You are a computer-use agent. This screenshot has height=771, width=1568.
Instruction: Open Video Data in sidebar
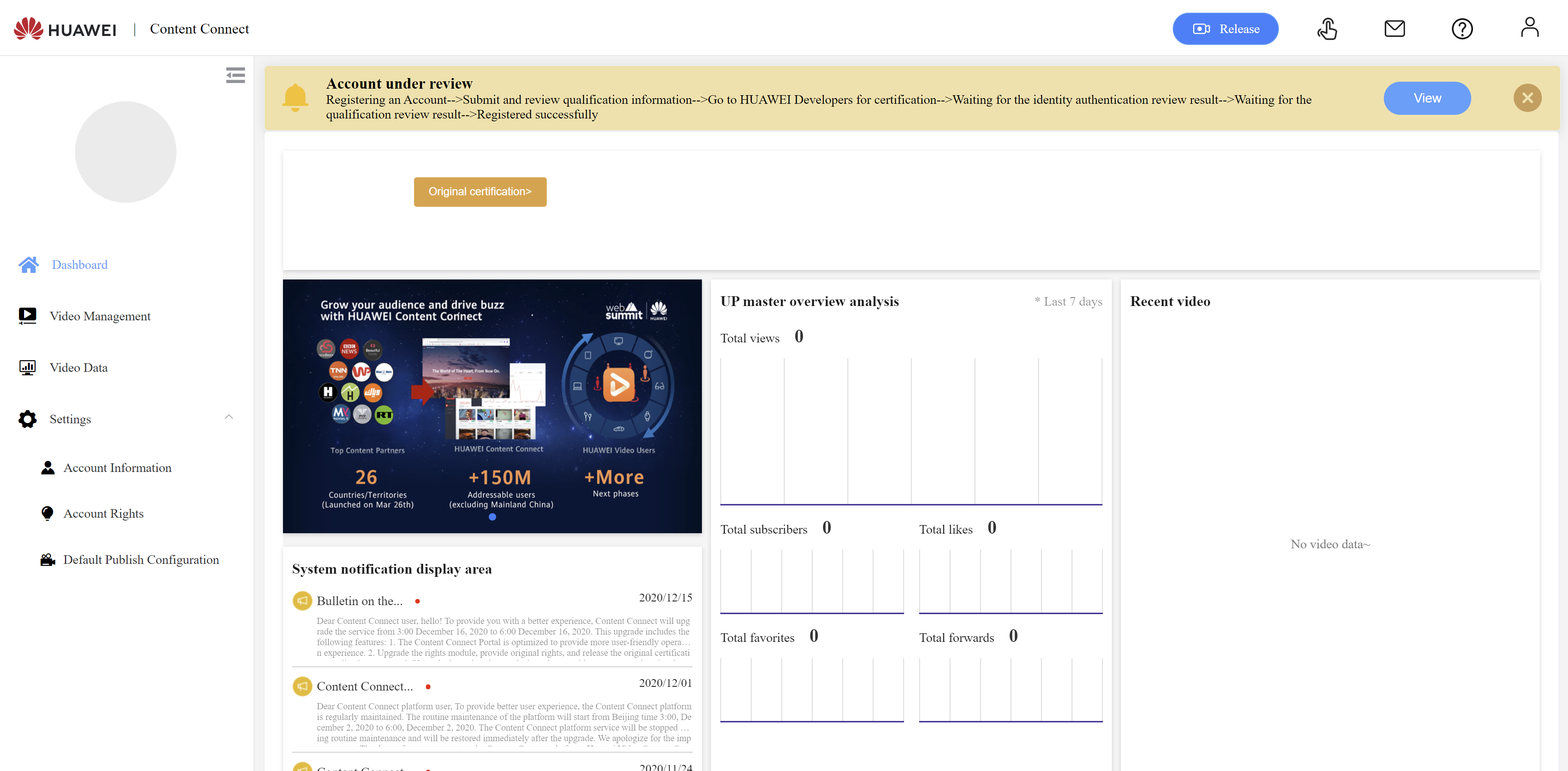pos(78,367)
